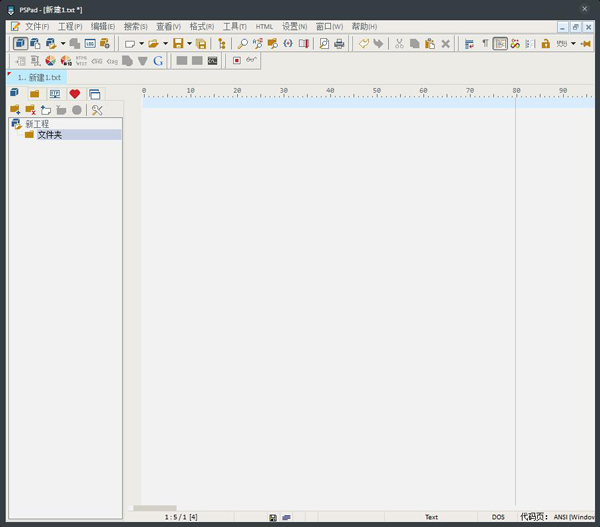The image size is (600, 527).
Task: Toggle the project panel cube button
Action: point(20,43)
